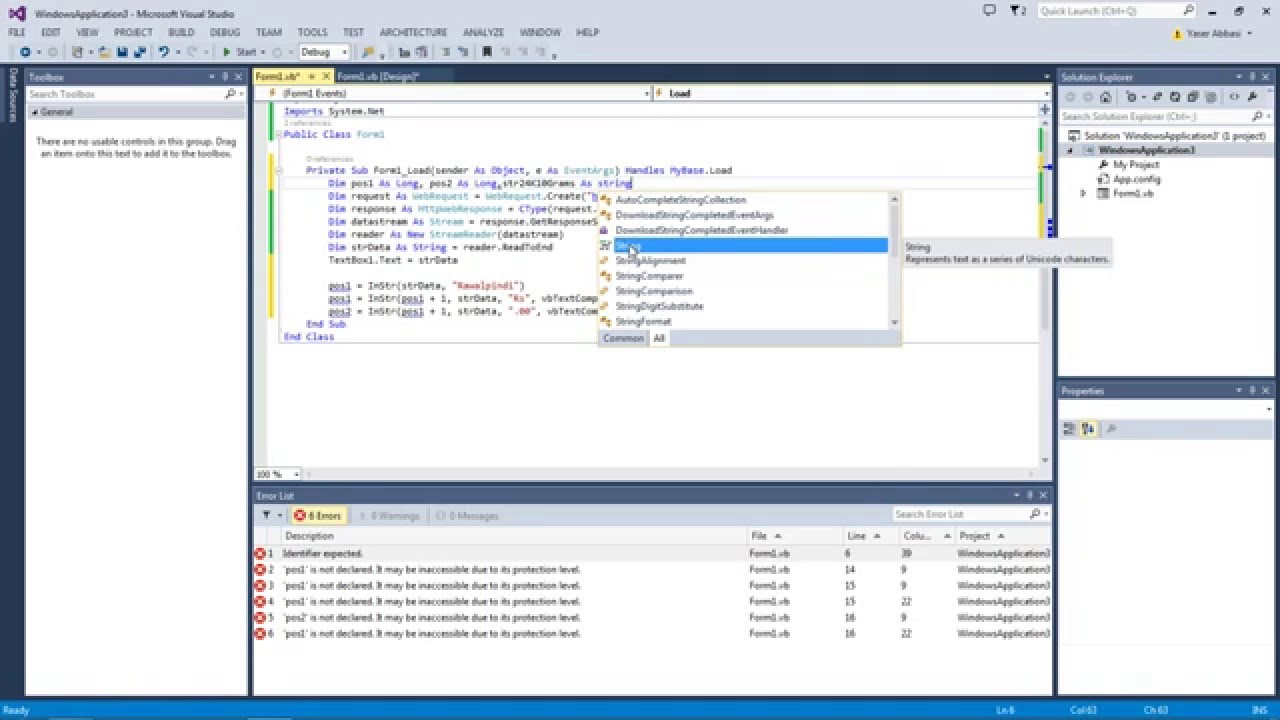Click the Undo toolbar icon

coord(164,52)
